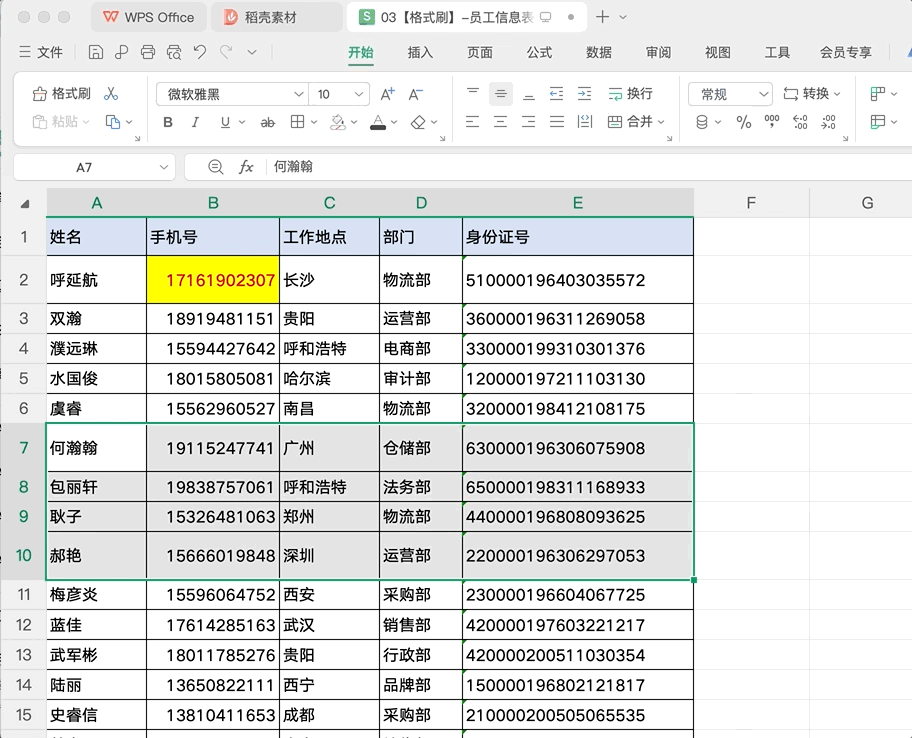Click the align right icon
This screenshot has height=738, width=912.
pos(529,122)
